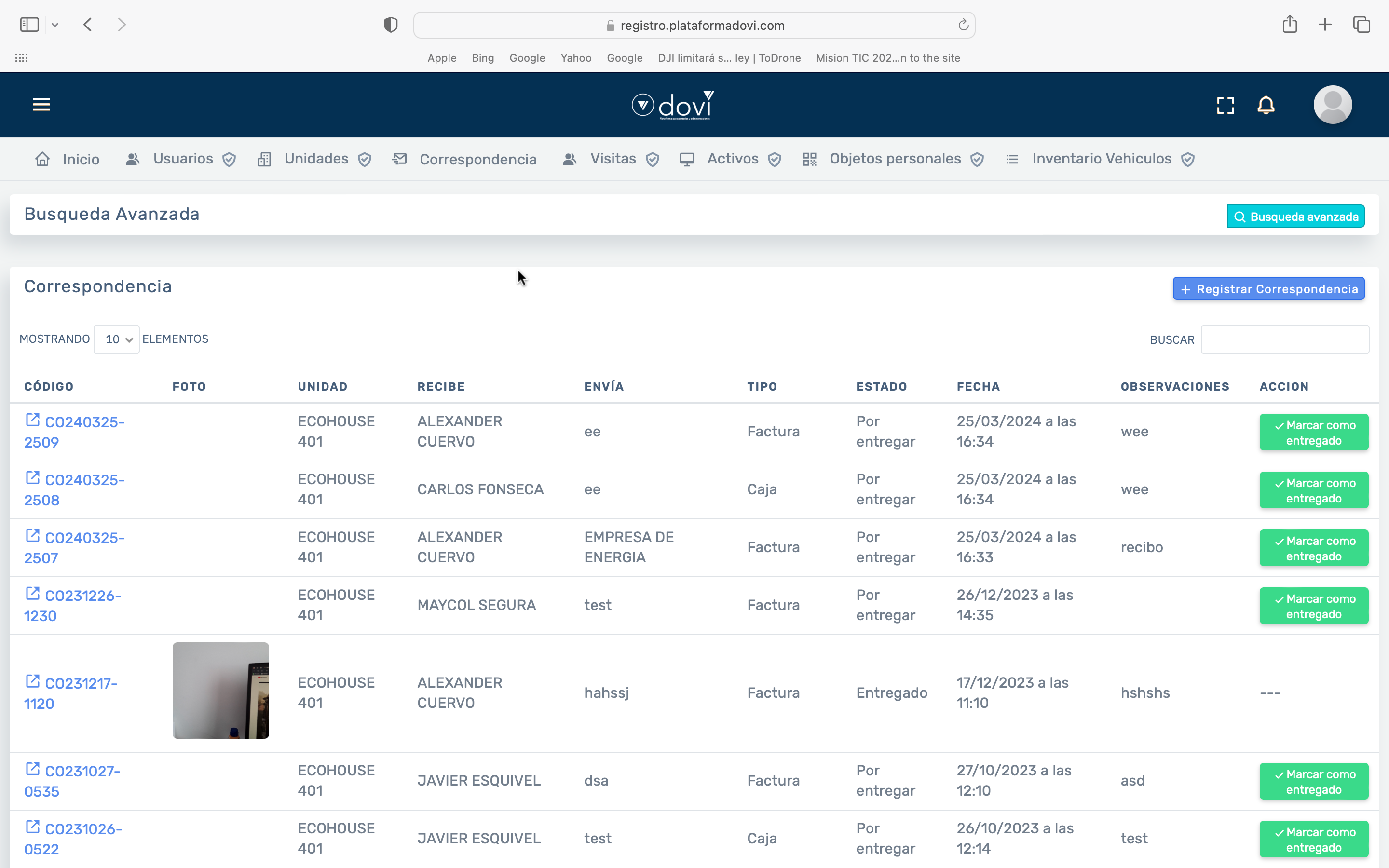Click the browser privacy shield icon
This screenshot has width=1389, height=868.
coord(391,25)
